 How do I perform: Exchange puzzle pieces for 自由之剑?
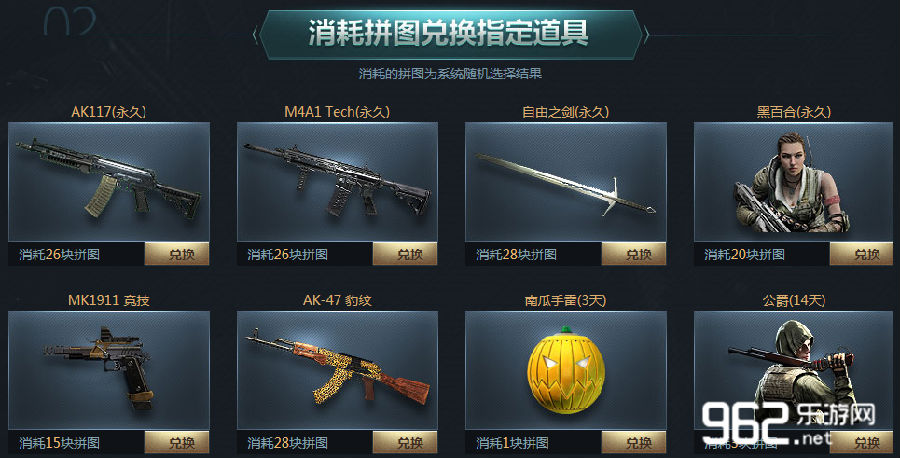coord(634,254)
